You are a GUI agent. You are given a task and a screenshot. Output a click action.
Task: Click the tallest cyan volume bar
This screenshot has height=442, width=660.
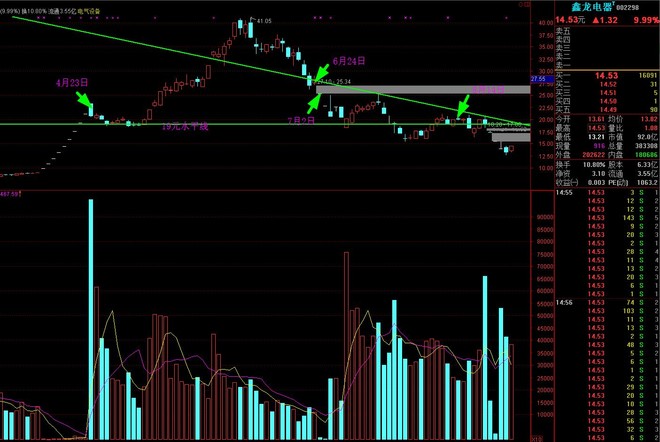click(x=90, y=320)
